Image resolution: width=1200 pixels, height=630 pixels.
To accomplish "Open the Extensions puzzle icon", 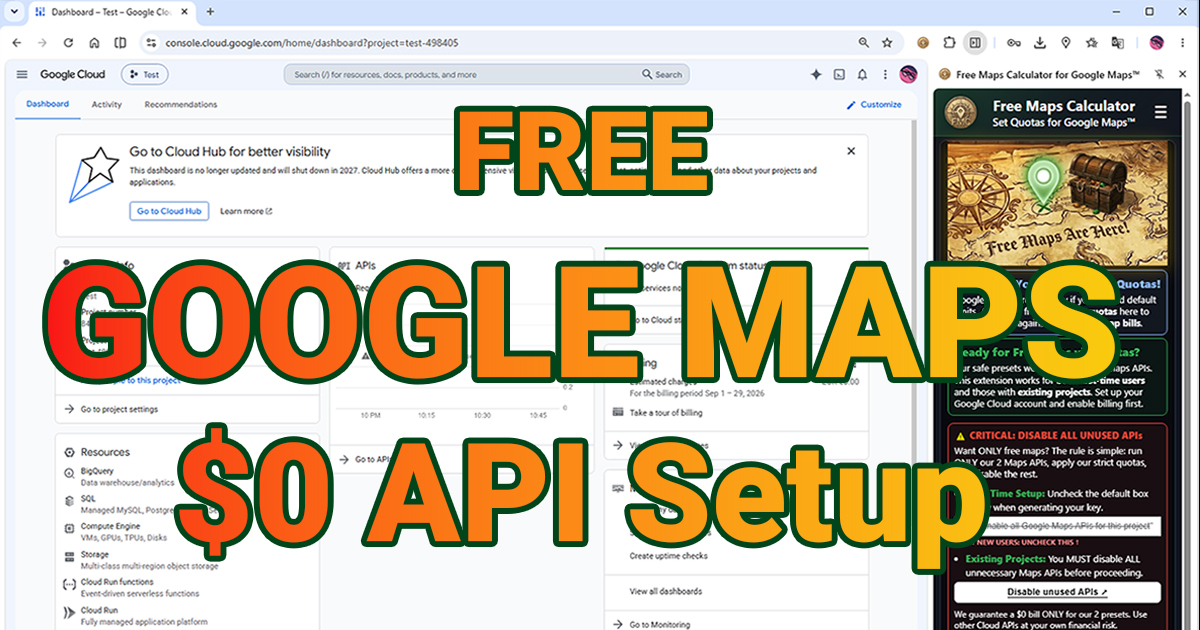I will [949, 42].
